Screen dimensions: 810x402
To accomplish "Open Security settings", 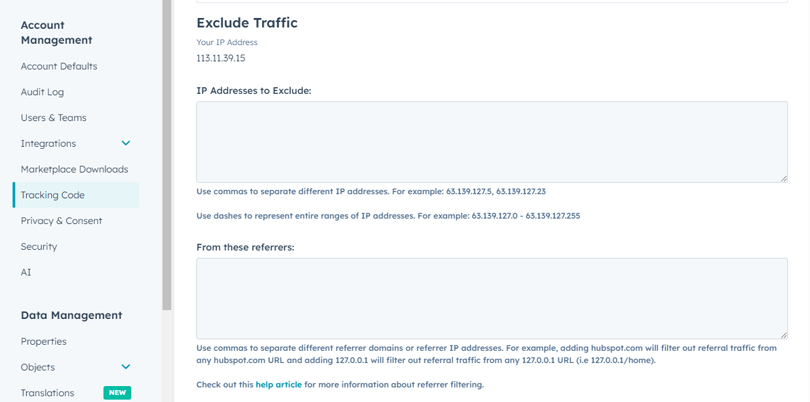I will pos(39,246).
